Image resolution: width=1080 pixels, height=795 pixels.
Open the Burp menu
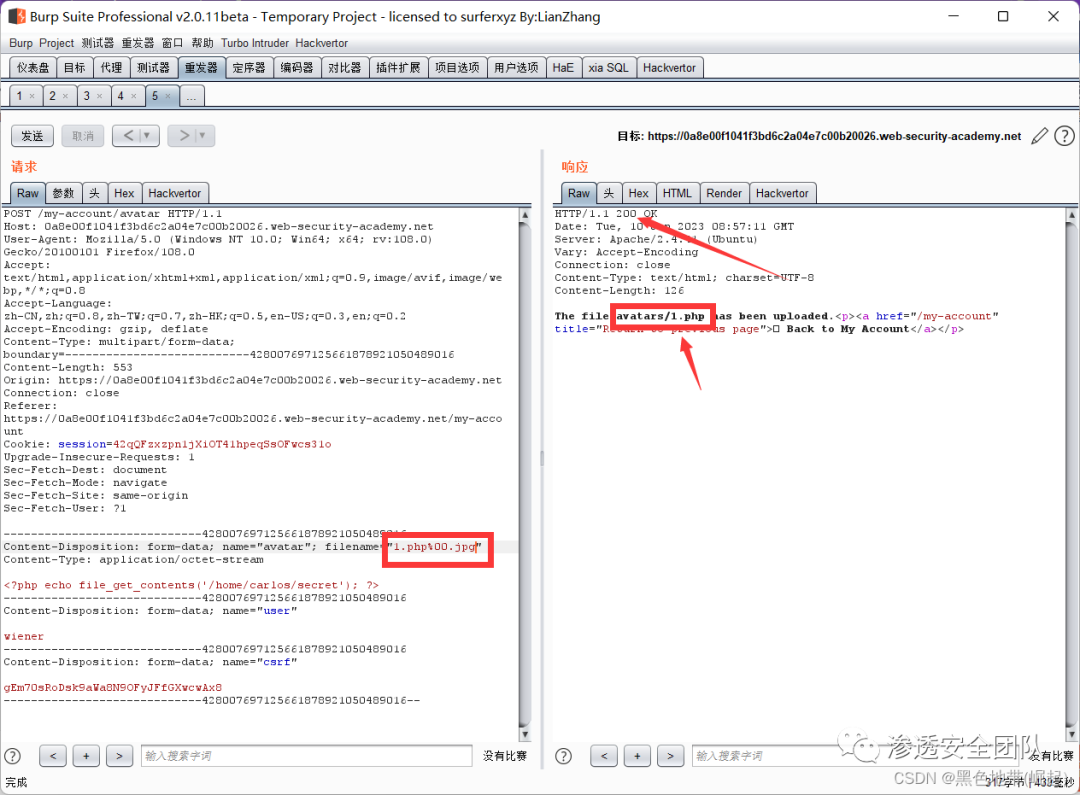pos(21,43)
